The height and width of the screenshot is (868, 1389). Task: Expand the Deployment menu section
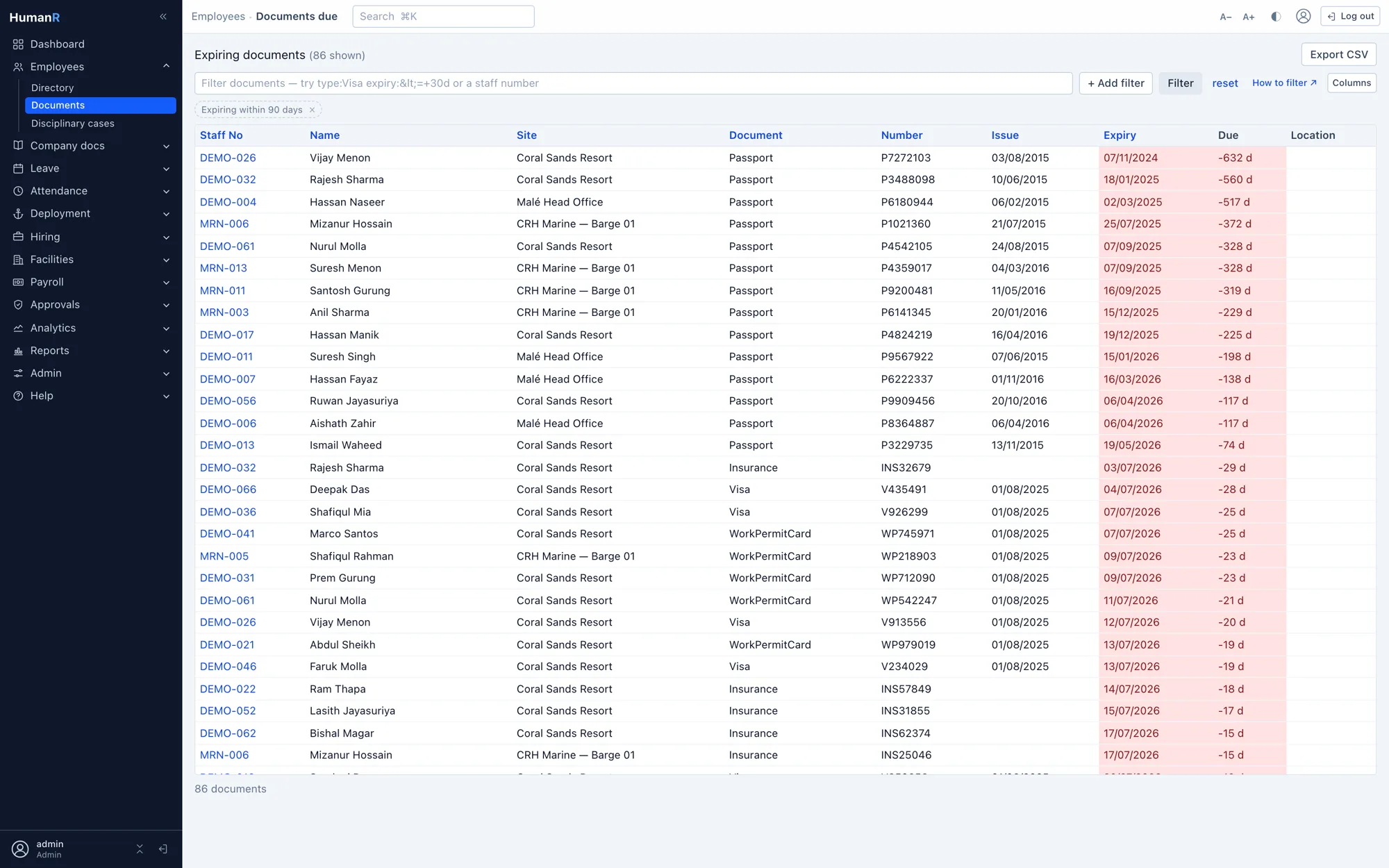pos(166,214)
